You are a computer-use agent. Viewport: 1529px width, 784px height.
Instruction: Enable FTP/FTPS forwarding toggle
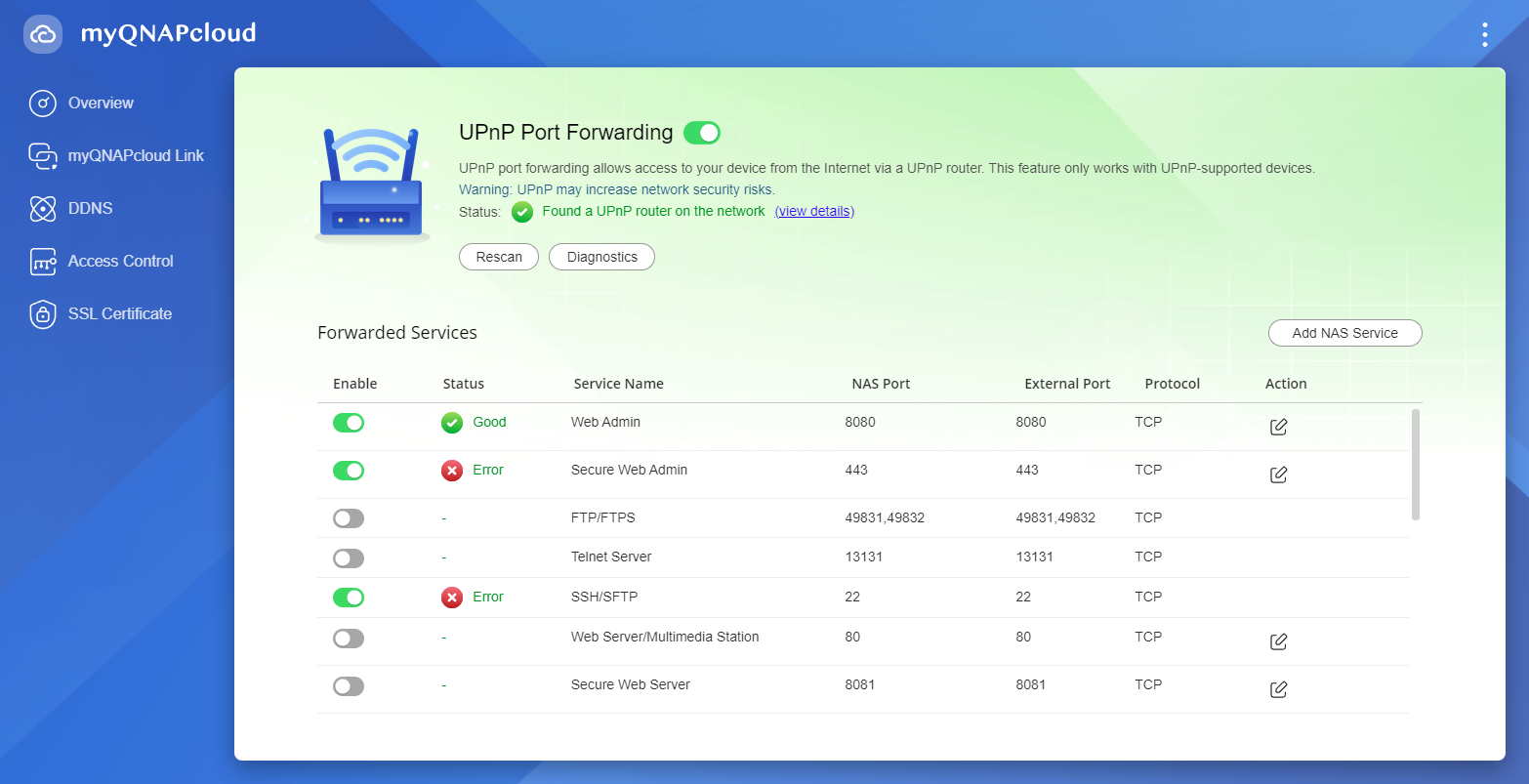click(x=349, y=518)
